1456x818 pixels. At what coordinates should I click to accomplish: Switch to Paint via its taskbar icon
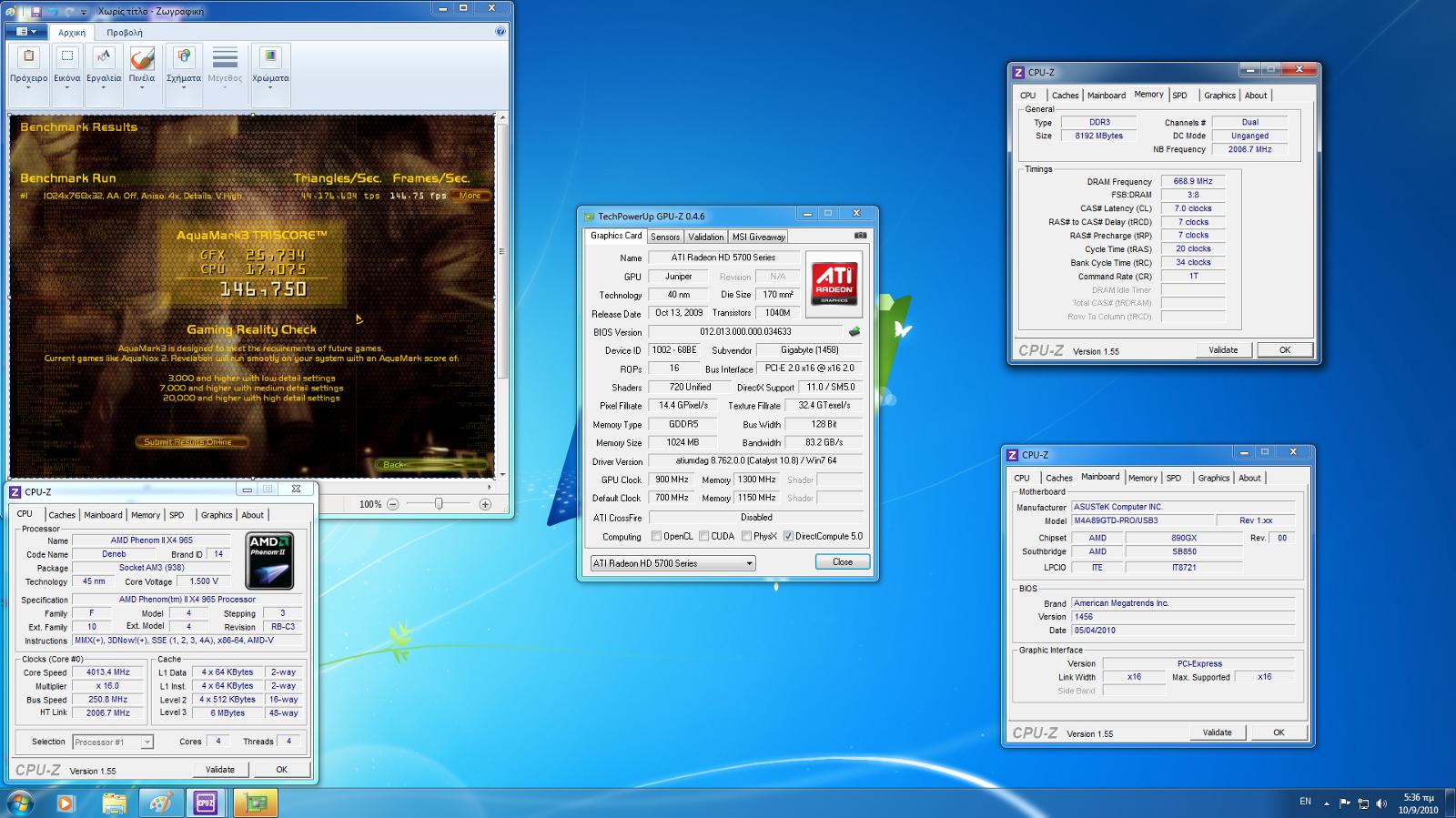(160, 803)
